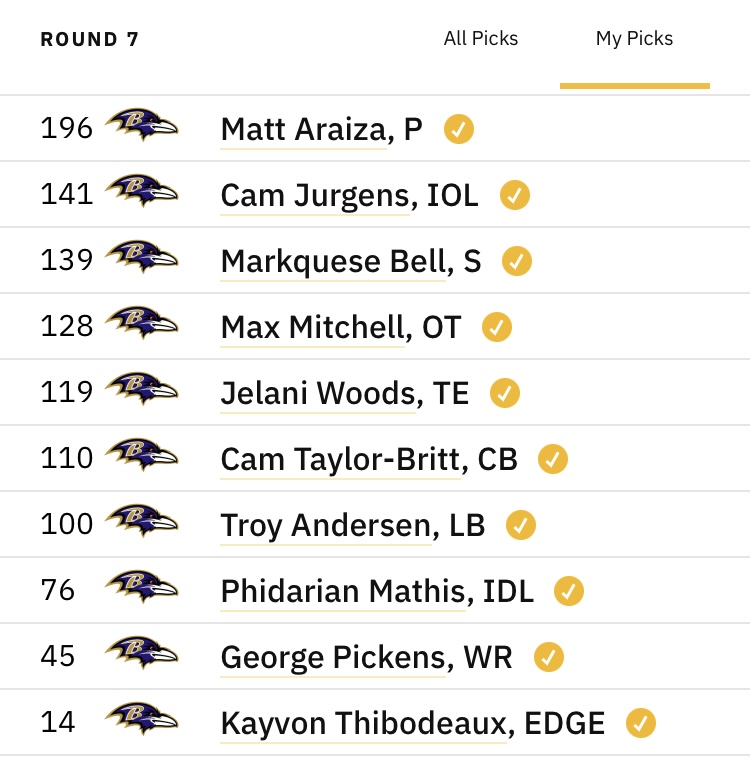Click the checkmark badge by Markquese Bell
The height and width of the screenshot is (781, 750).
click(516, 261)
